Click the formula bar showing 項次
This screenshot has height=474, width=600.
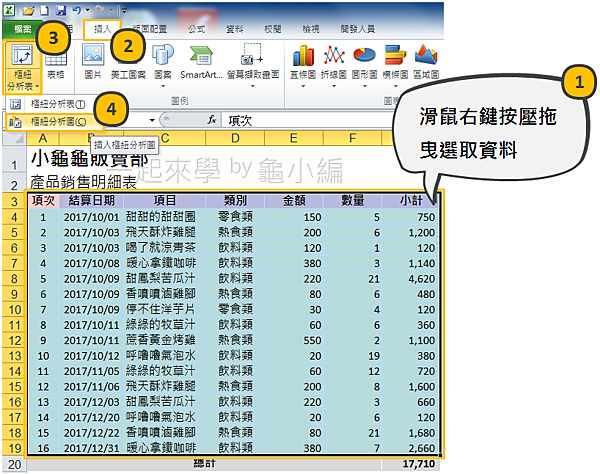tap(306, 121)
